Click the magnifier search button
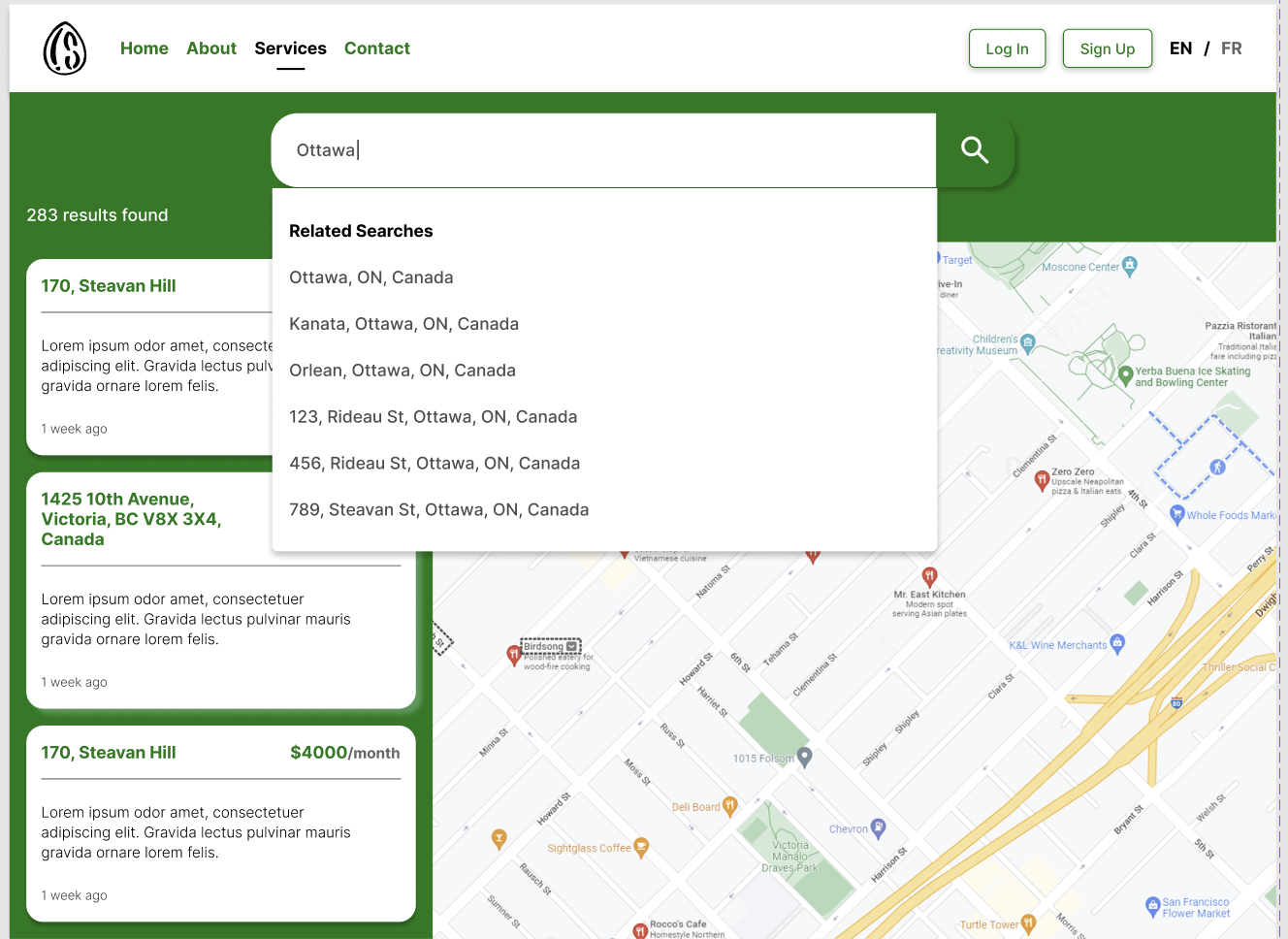This screenshot has height=939, width=1288. 975,150
